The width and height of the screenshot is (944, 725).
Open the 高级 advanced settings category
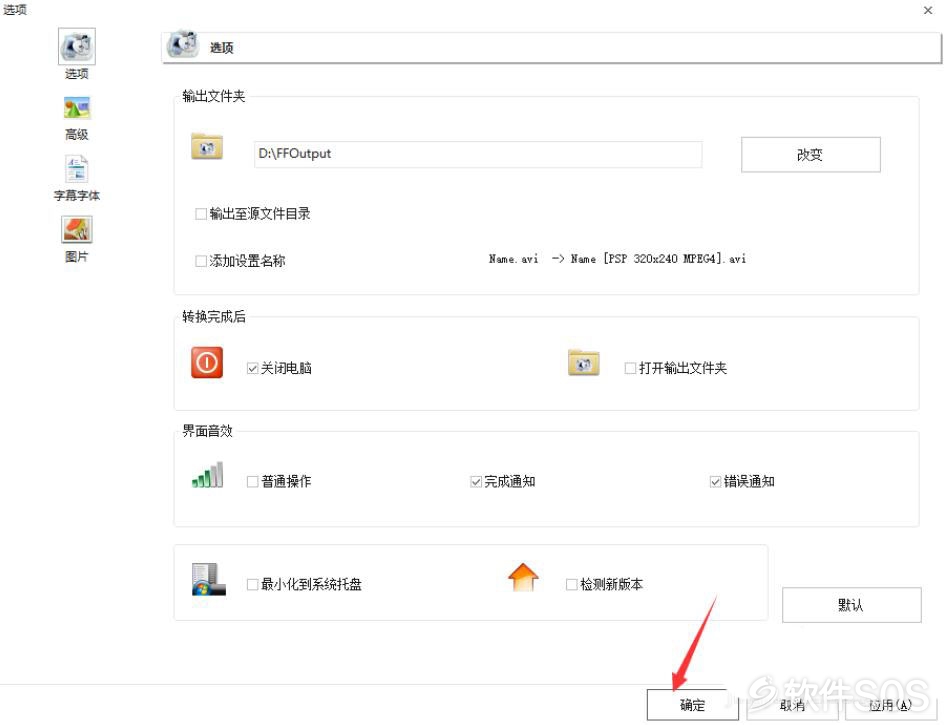point(76,118)
